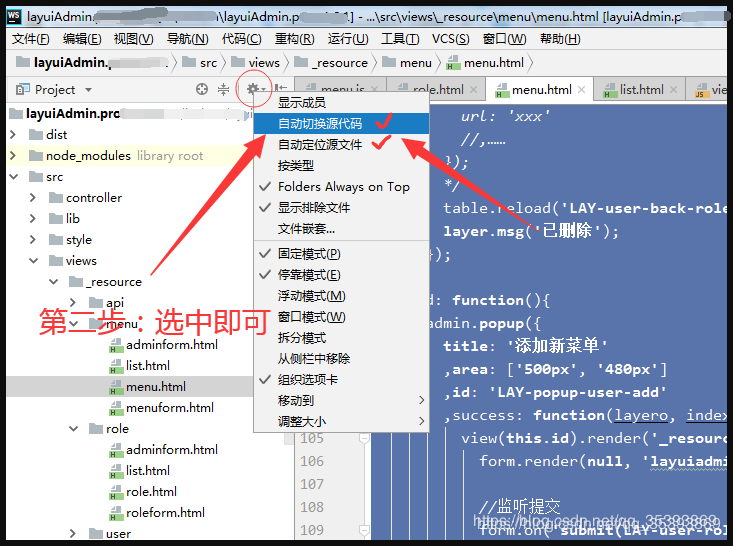Select 从侧栏中移除 menu entry

click(341, 359)
